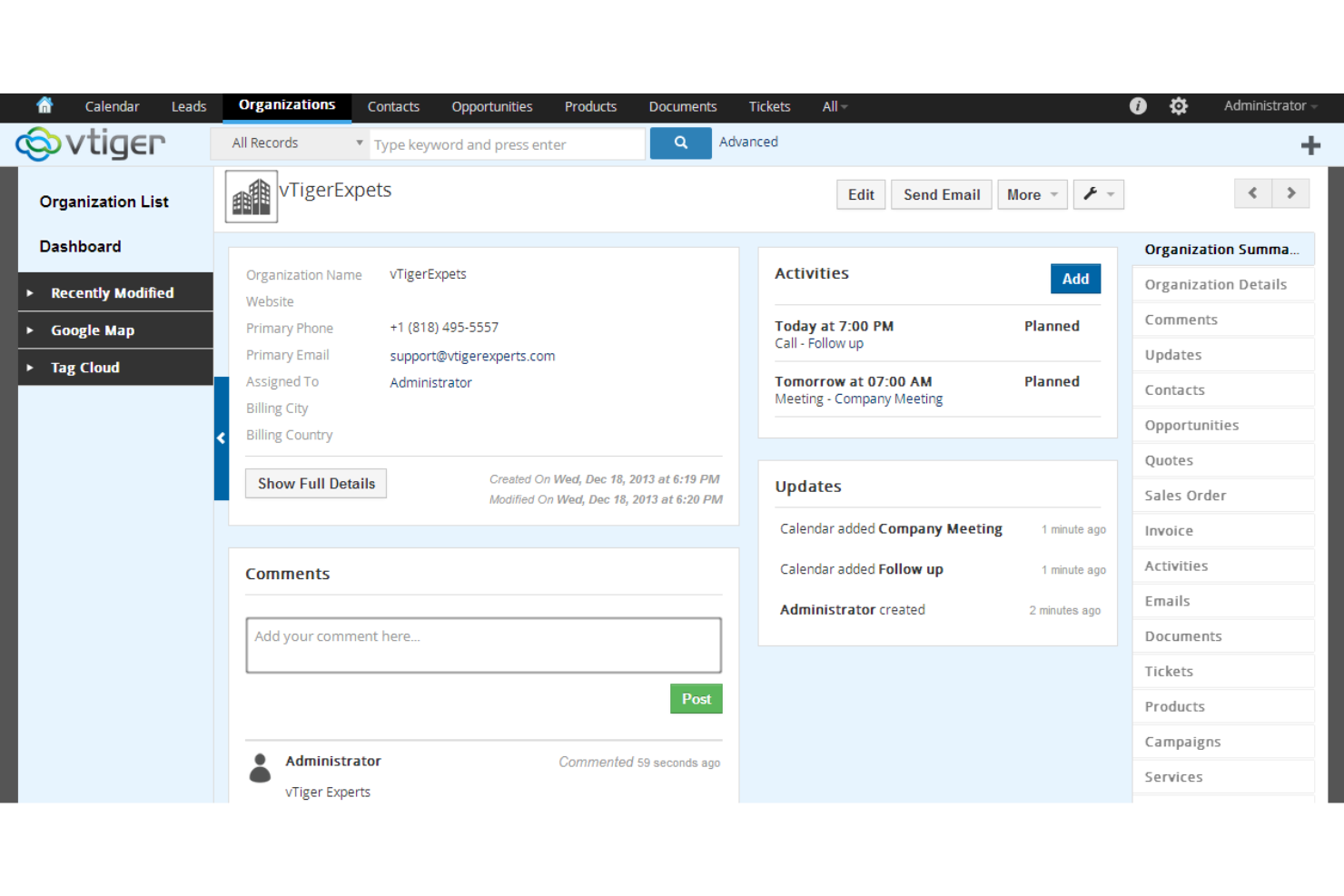Go to previous record arrow
The width and height of the screenshot is (1344, 896).
pos(1253,193)
